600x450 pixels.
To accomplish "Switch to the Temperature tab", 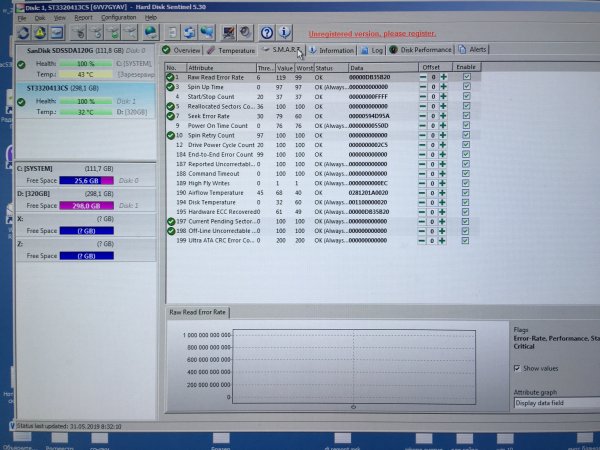I will click(231, 49).
